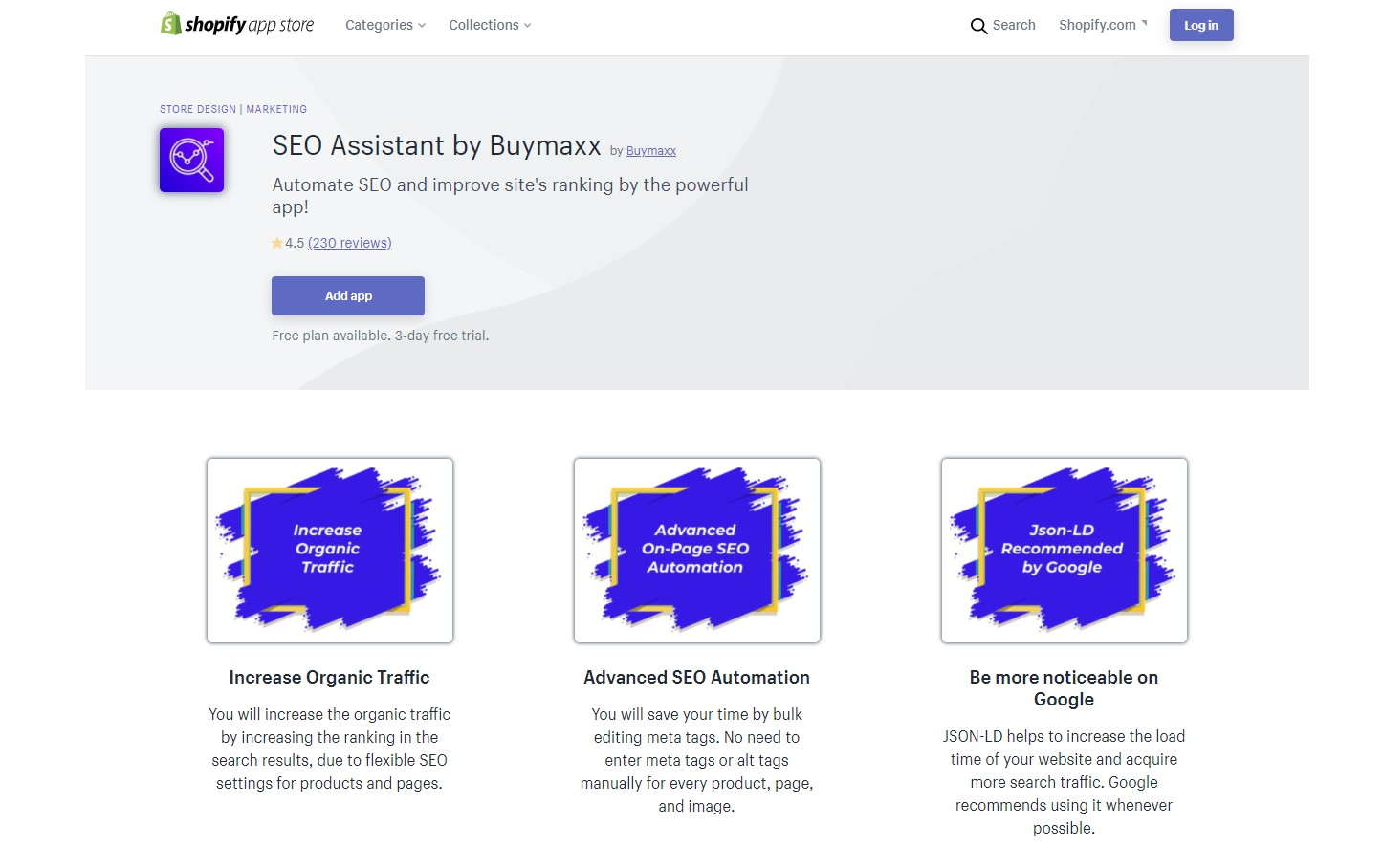The image size is (1383, 868).
Task: Click the 4.5 rating value
Action: [295, 243]
